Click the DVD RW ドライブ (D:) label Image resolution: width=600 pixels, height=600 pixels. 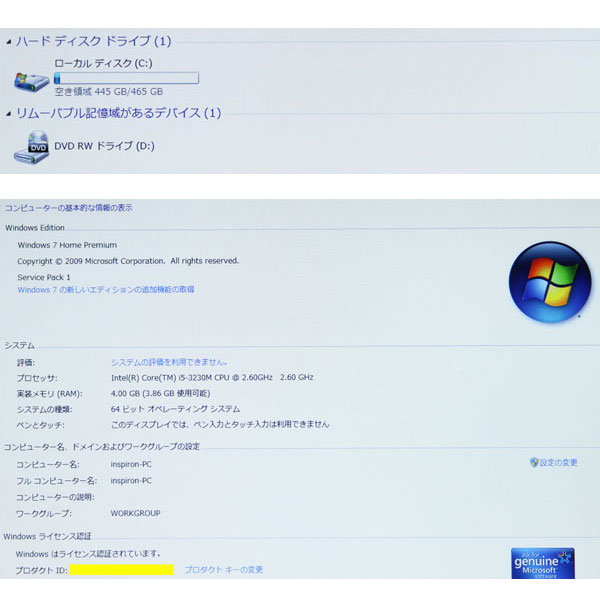click(104, 146)
